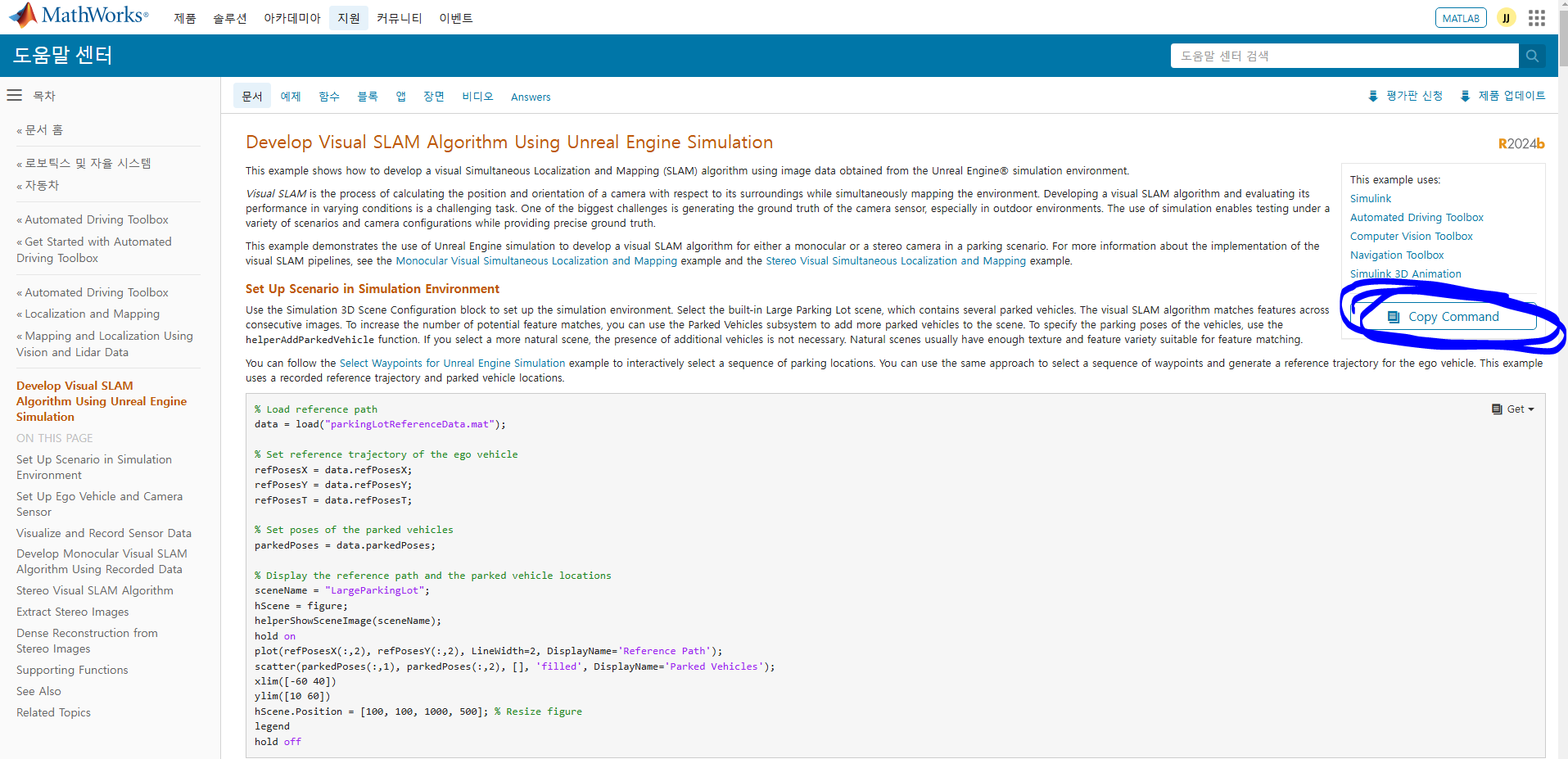Select the Answers tab
Viewport: 1568px width, 759px height.
click(531, 97)
